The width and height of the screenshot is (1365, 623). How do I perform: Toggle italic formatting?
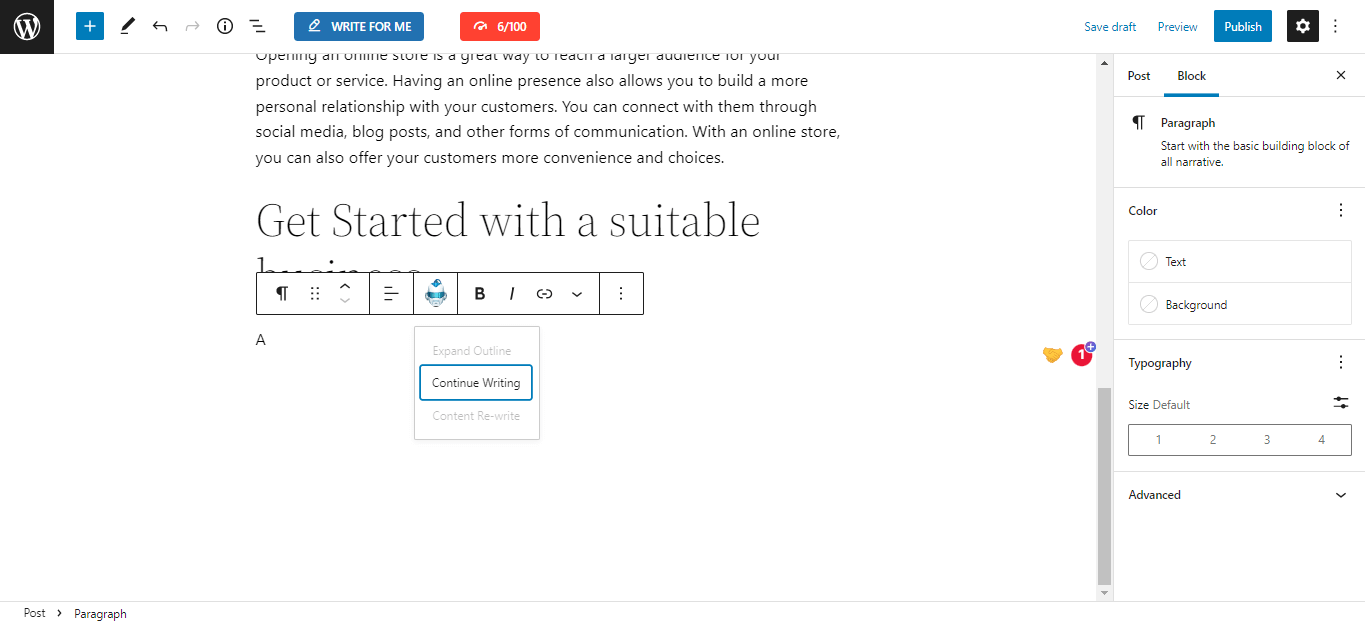pos(512,293)
